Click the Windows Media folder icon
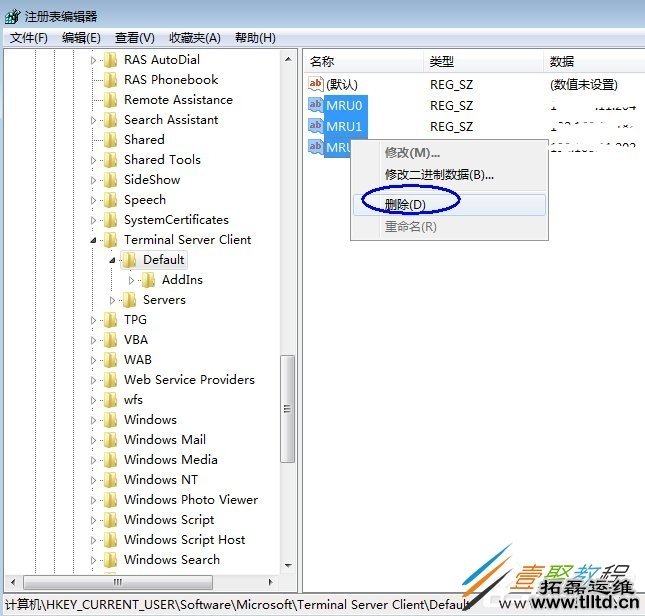This screenshot has height=616, width=645. click(x=110, y=460)
